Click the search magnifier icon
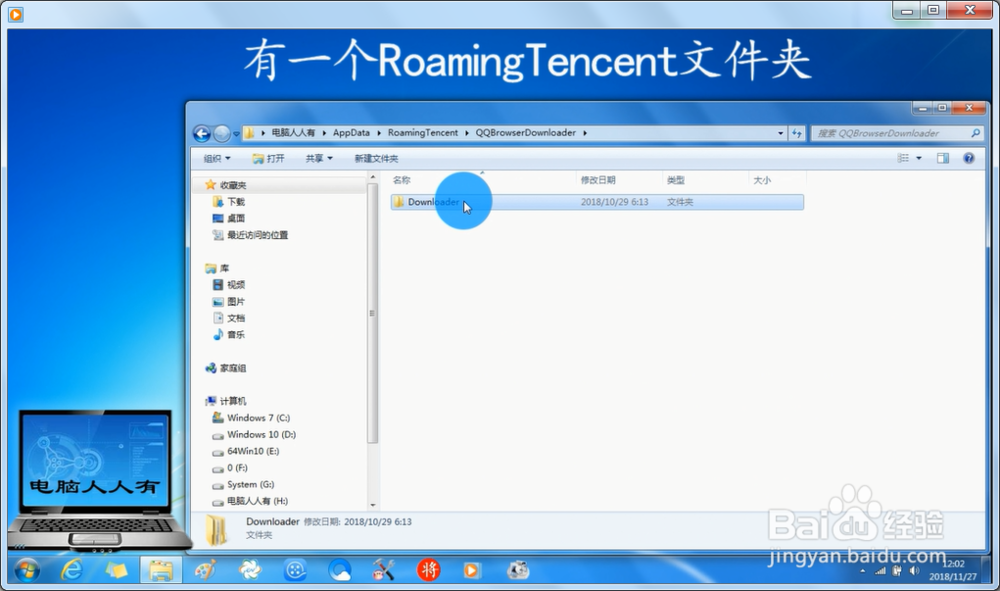This screenshot has height=591, width=1000. [x=976, y=133]
